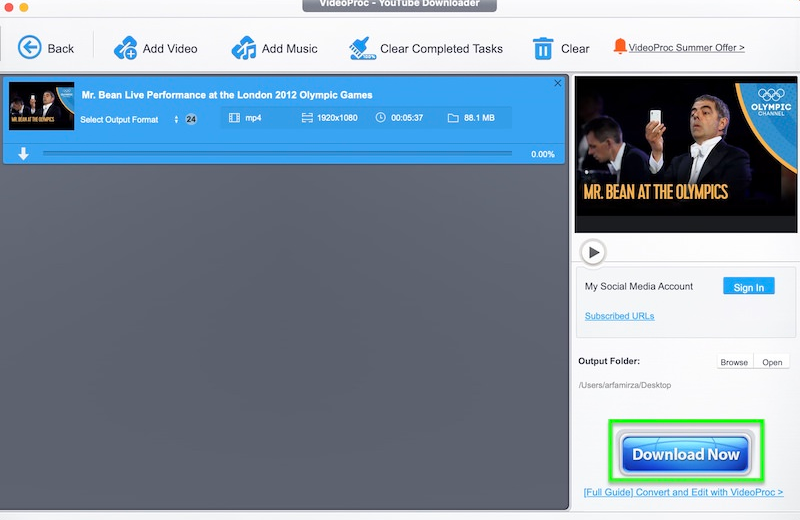Click the Add Music label

click(289, 48)
